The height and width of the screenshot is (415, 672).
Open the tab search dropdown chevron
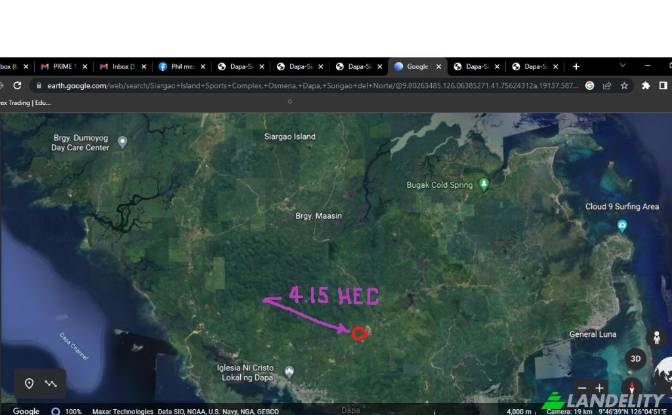point(622,66)
